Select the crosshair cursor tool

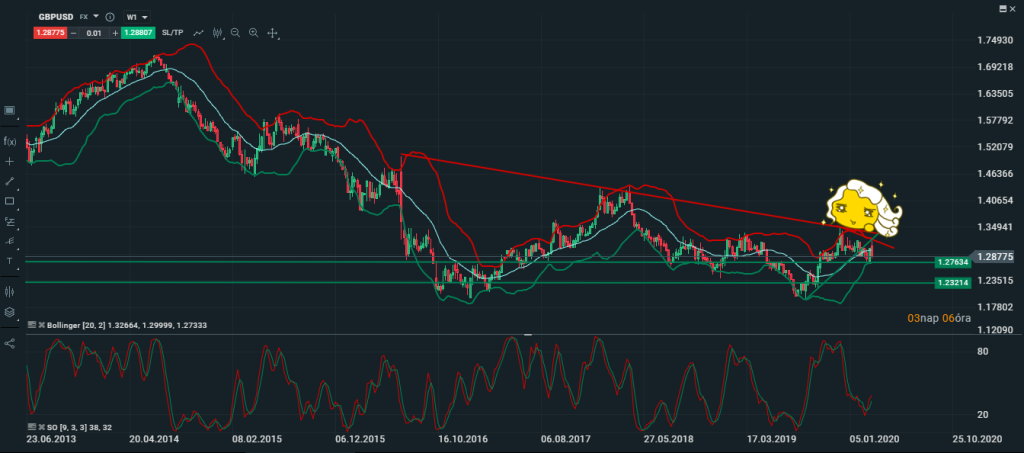(x=9, y=161)
